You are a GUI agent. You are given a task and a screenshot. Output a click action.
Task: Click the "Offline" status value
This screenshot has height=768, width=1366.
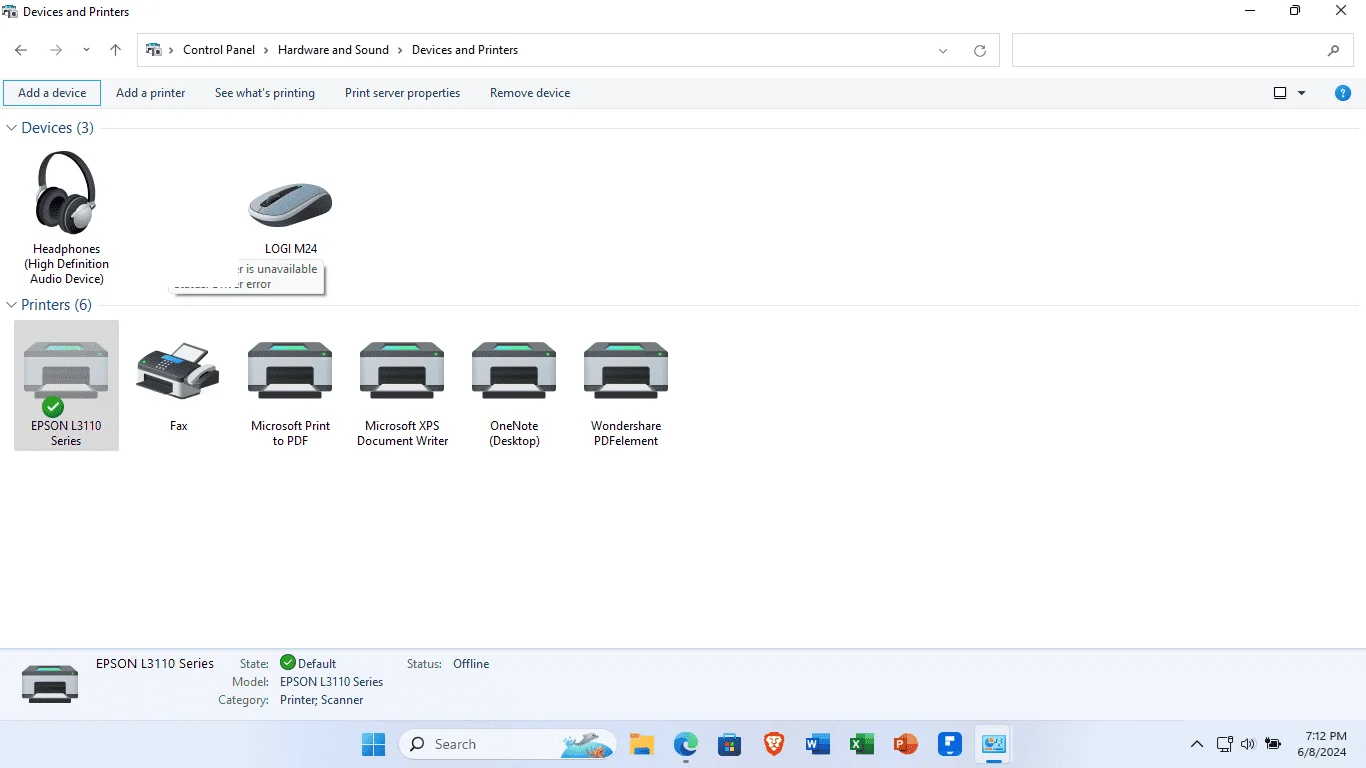(x=471, y=664)
